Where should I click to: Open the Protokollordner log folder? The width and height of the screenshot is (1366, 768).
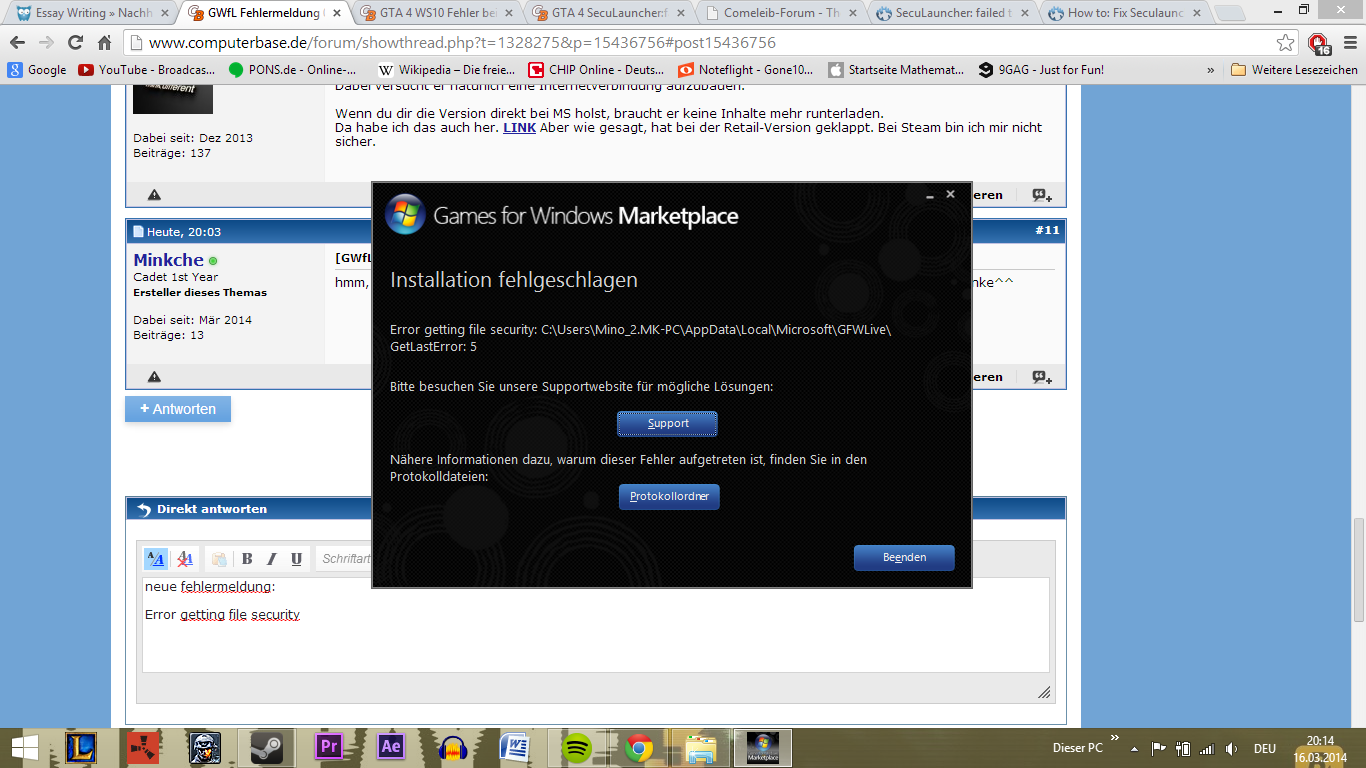point(669,497)
